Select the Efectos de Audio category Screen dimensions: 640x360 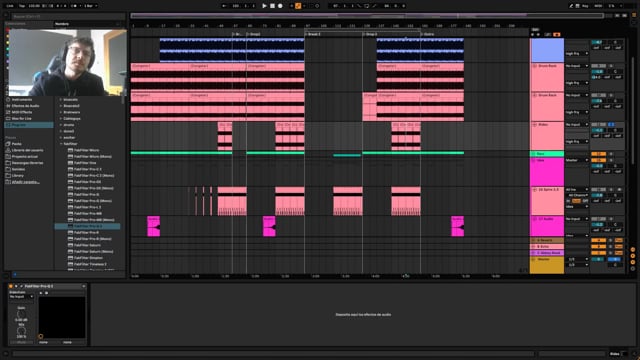coord(25,106)
